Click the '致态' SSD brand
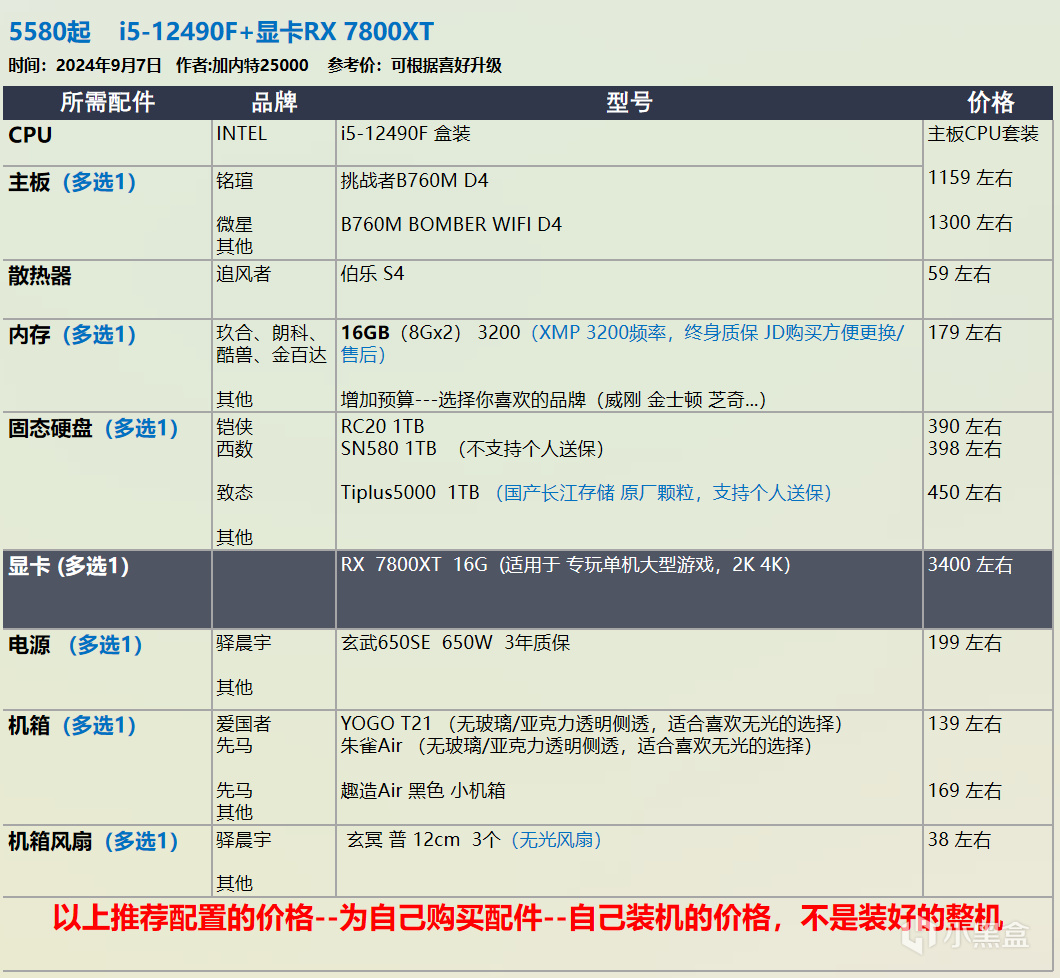 click(x=235, y=493)
